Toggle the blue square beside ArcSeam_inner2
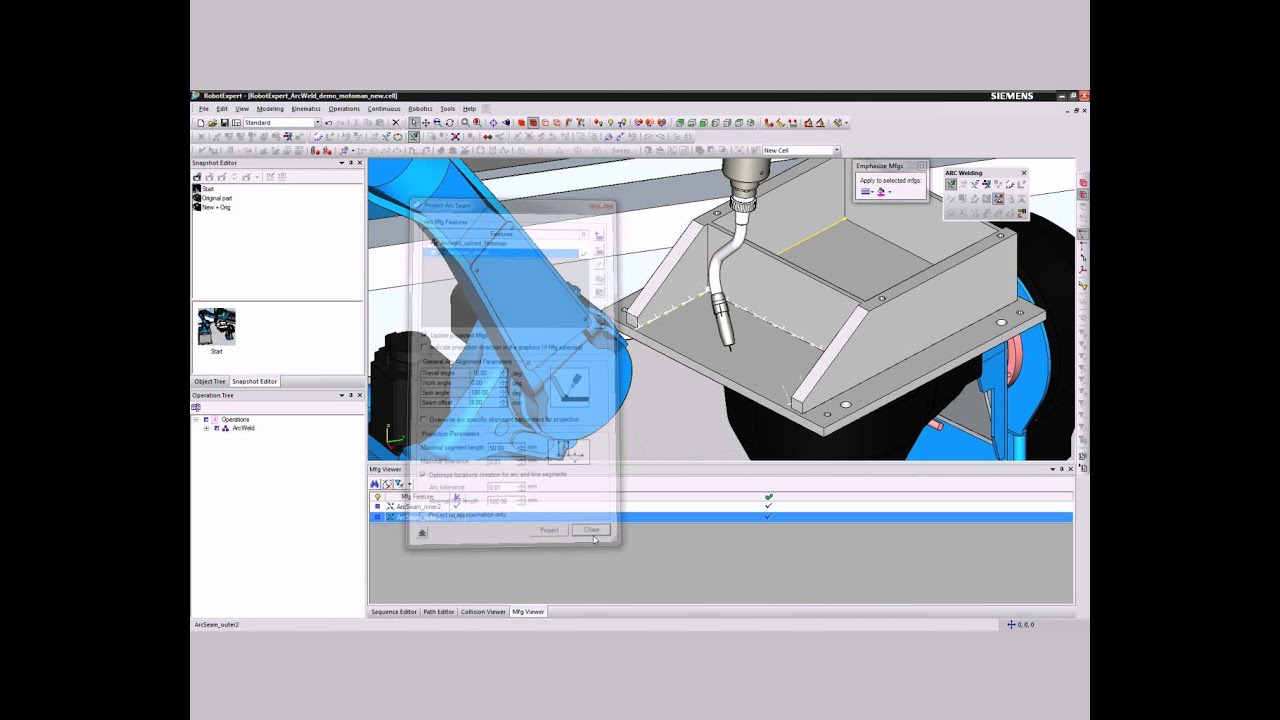Viewport: 1280px width, 720px height. (377, 506)
